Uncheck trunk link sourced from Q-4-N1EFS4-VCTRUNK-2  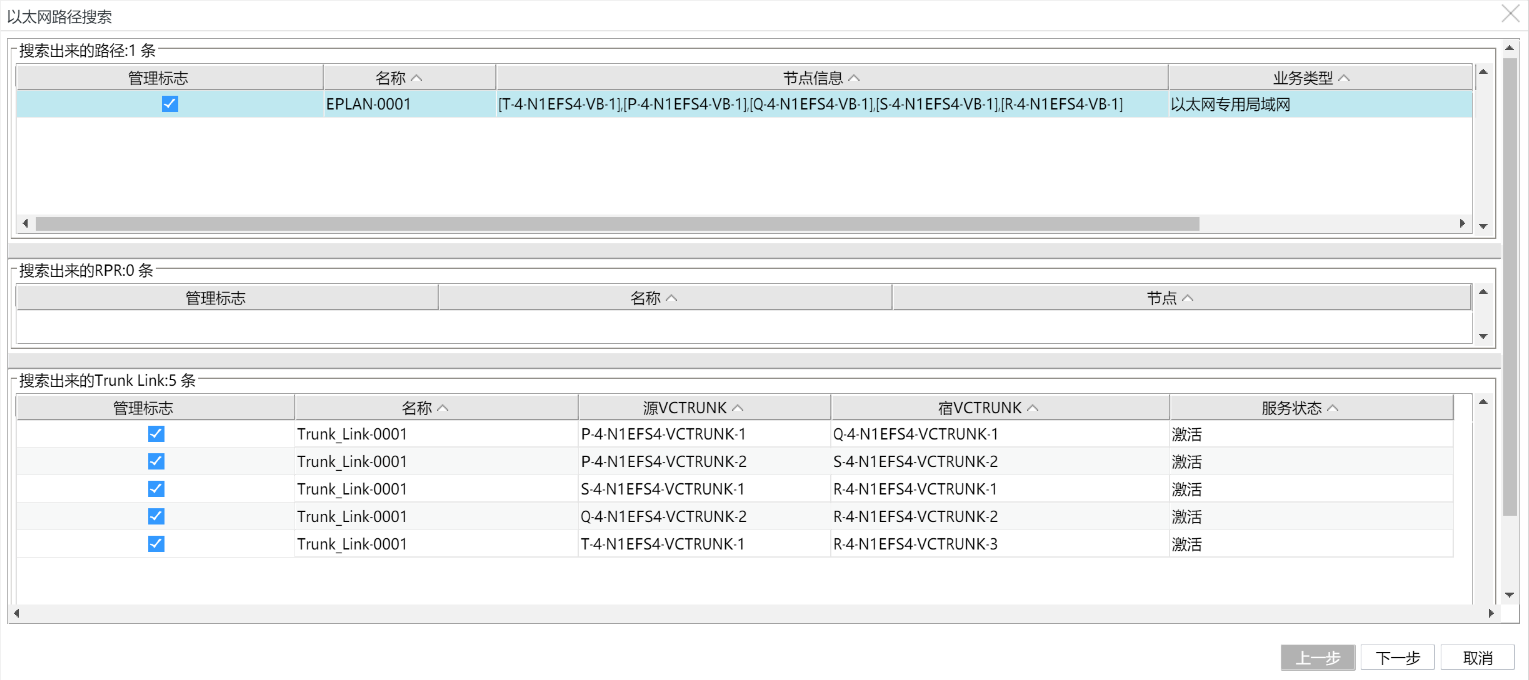click(x=156, y=516)
